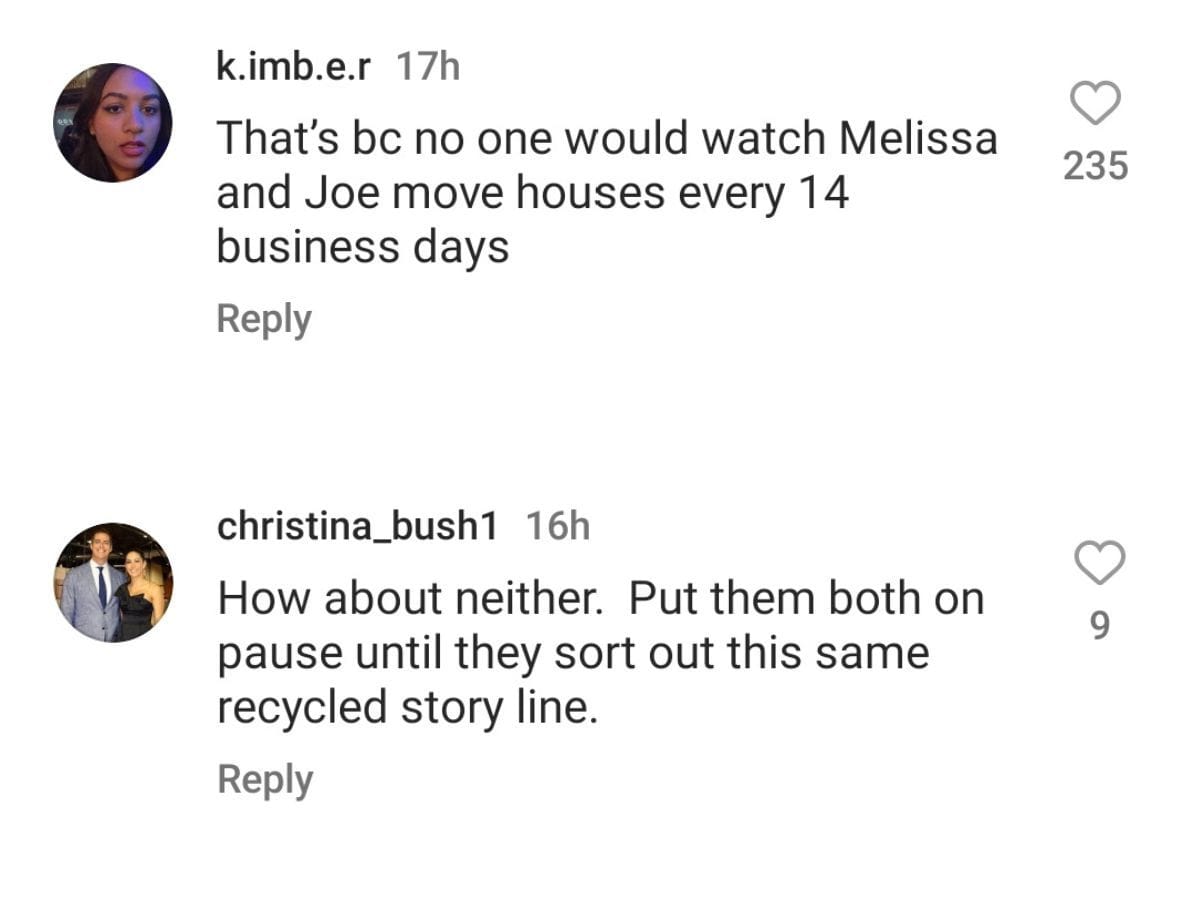View the 235 likes count
Image resolution: width=1200 pixels, height=900 pixels.
1095,166
